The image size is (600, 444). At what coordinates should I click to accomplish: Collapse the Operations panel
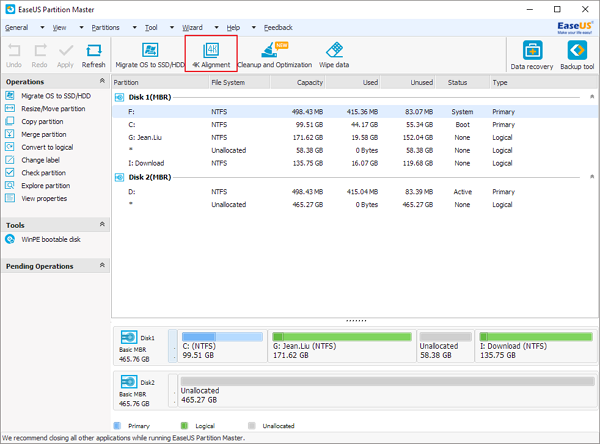[102, 81]
